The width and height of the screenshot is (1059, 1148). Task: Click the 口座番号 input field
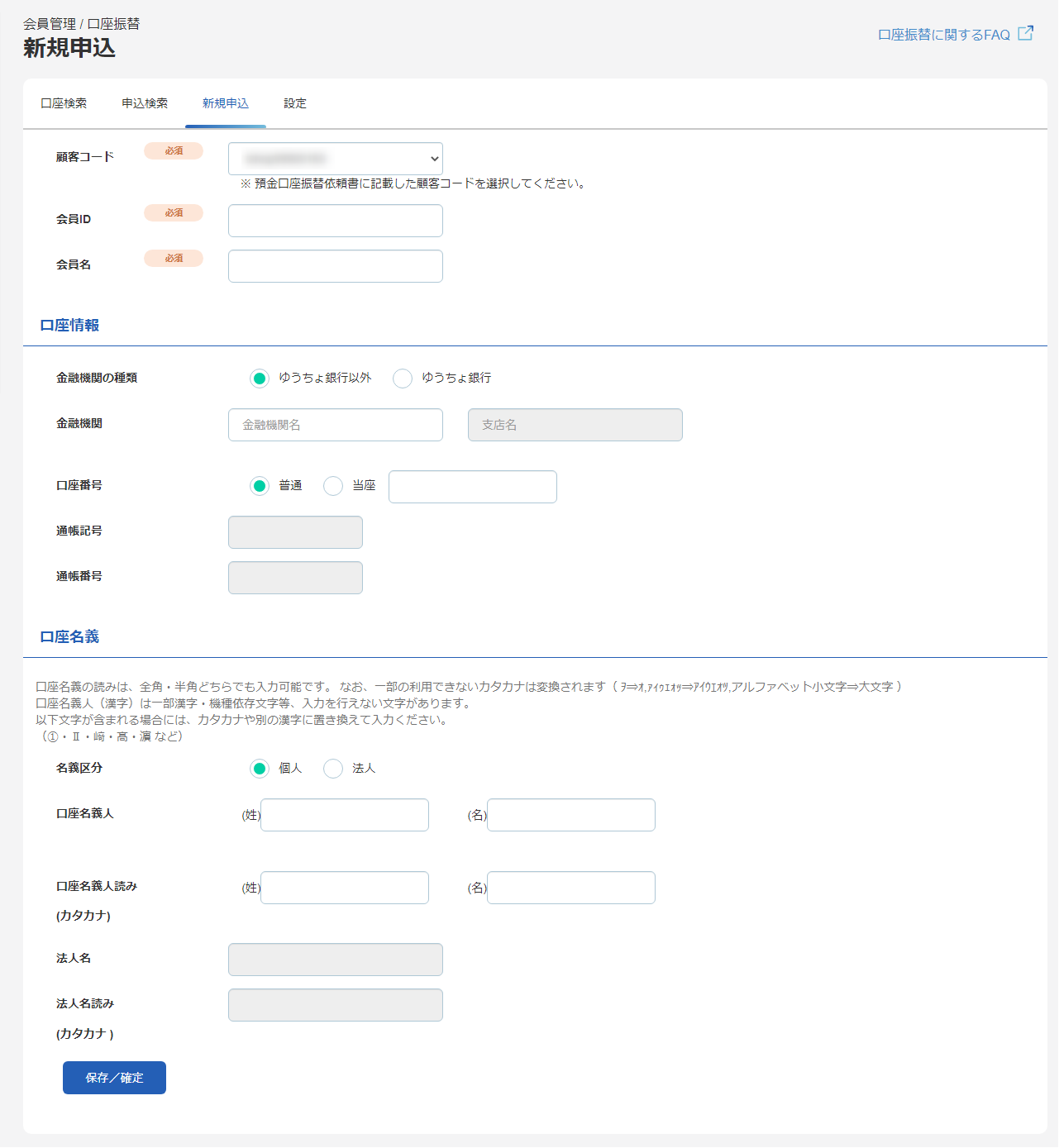click(x=472, y=486)
